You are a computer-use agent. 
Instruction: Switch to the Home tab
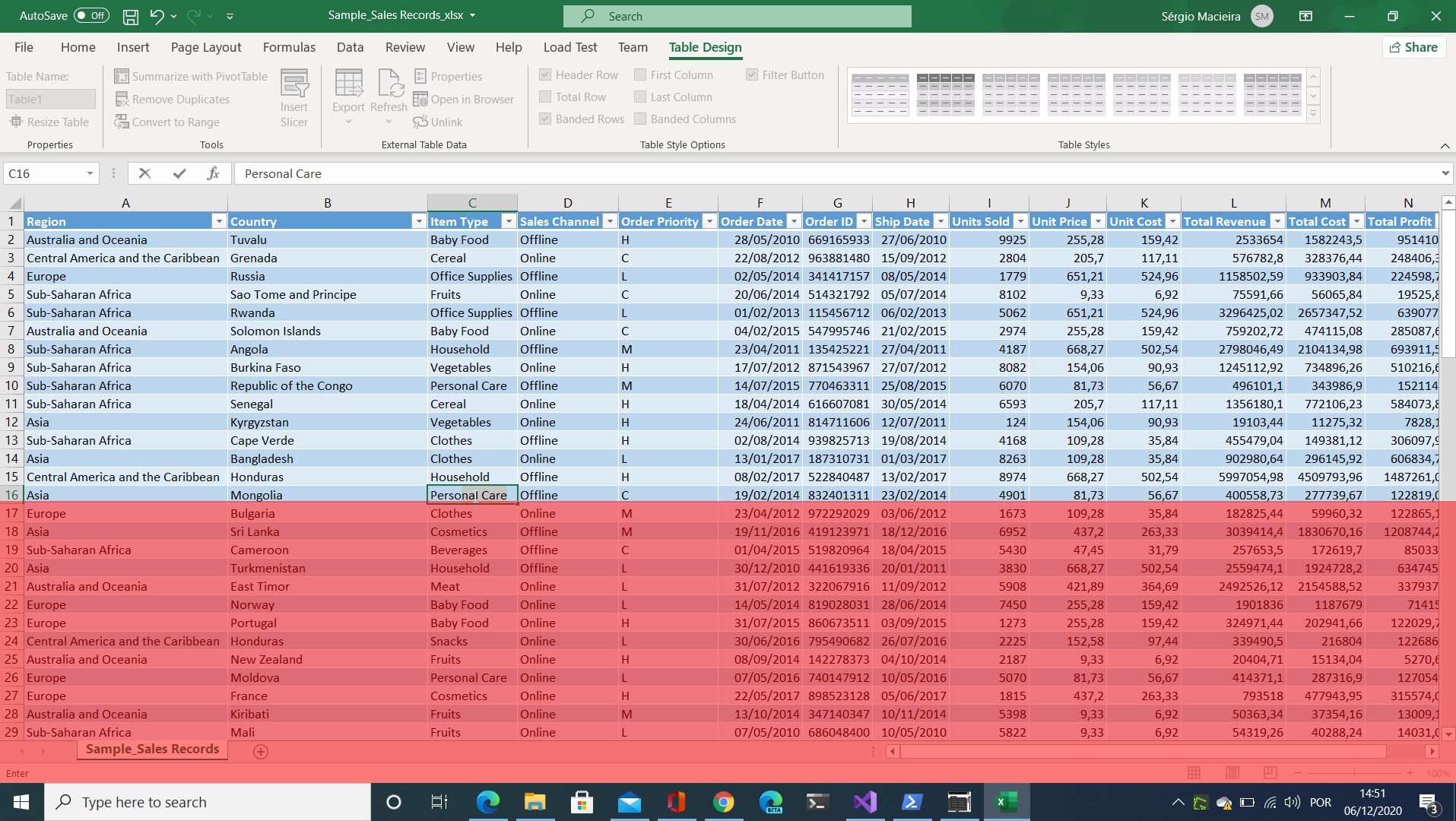click(78, 47)
